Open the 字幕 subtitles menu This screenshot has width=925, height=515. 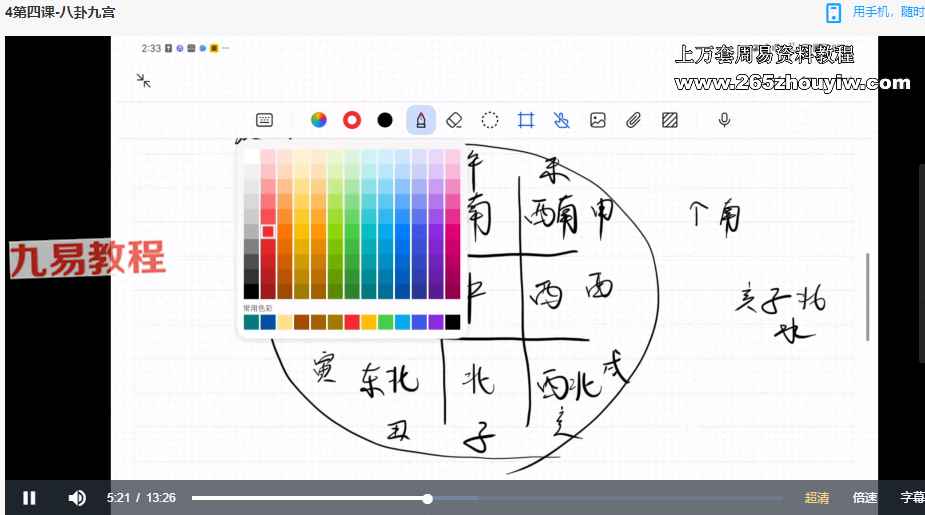pyautogui.click(x=911, y=498)
